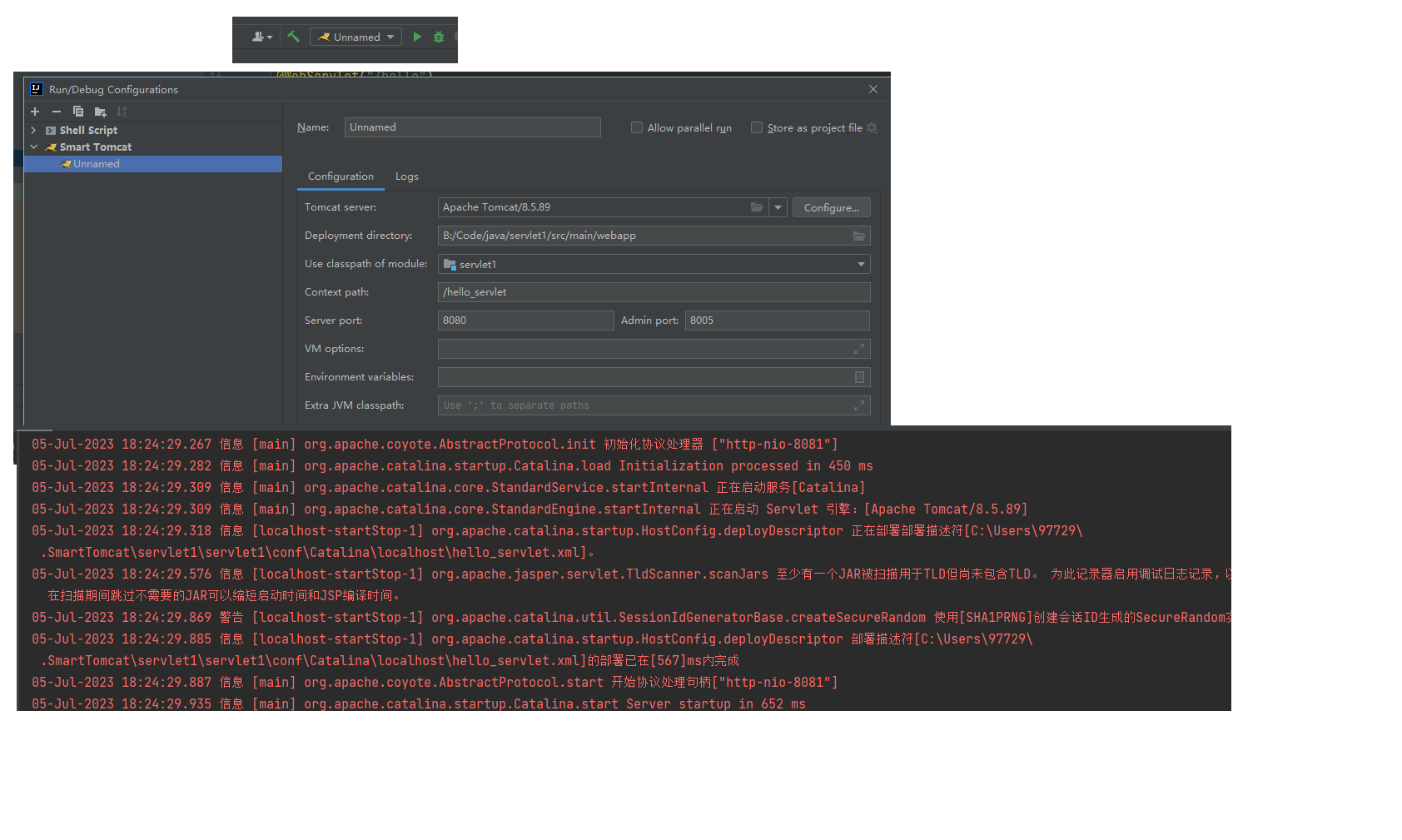This screenshot has width=1402, height=840.
Task: Click log line 'Initialization processed in 450 ms'
Action: point(452,466)
